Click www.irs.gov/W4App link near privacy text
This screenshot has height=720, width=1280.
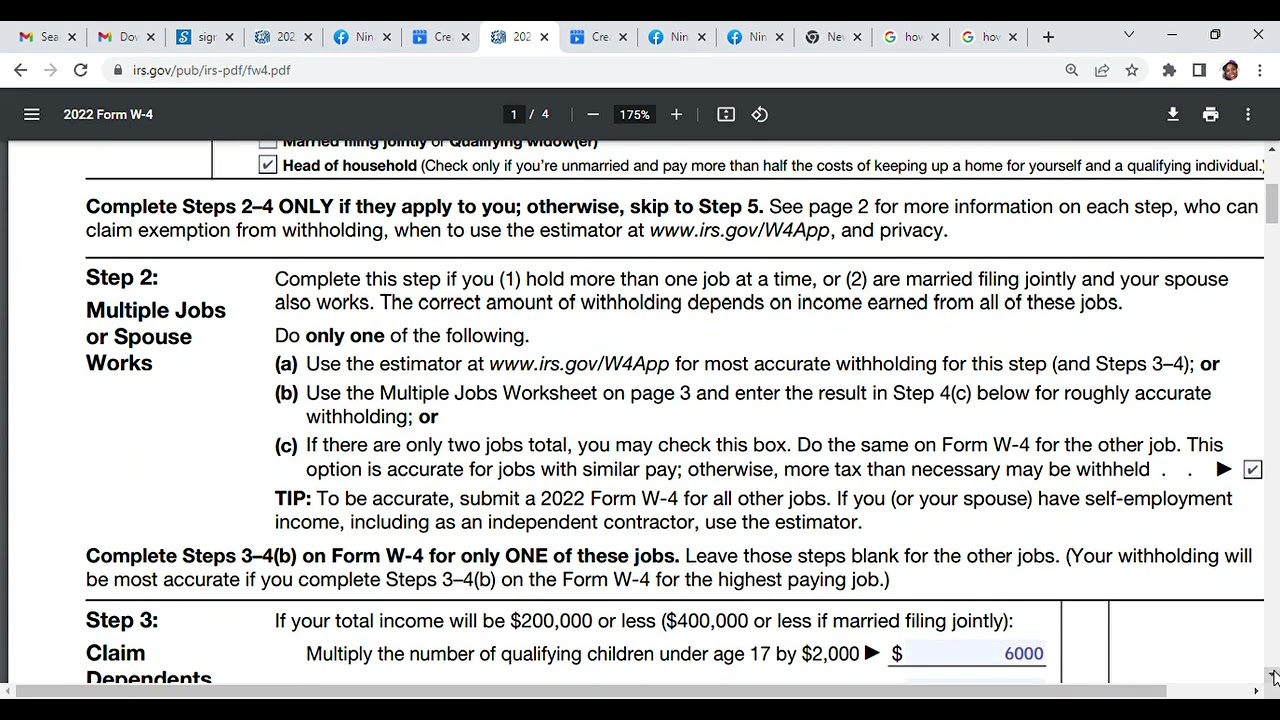tap(740, 231)
